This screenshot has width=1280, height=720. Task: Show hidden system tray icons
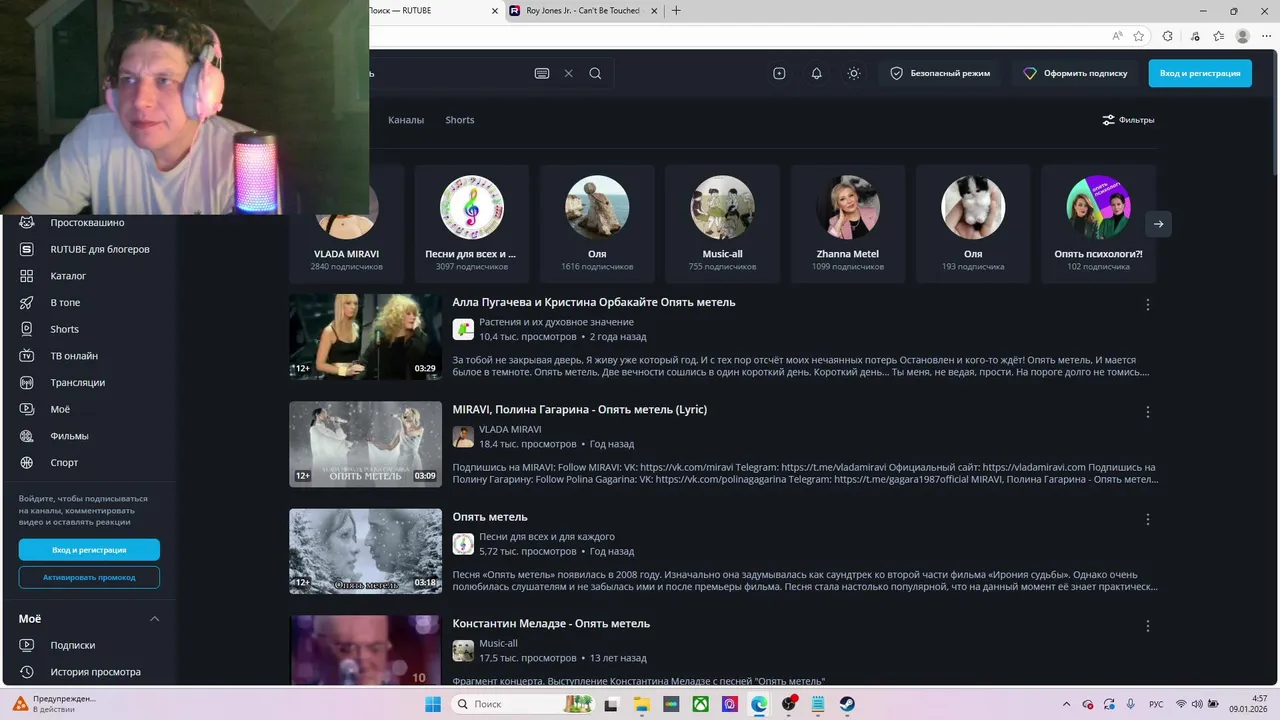1066,704
